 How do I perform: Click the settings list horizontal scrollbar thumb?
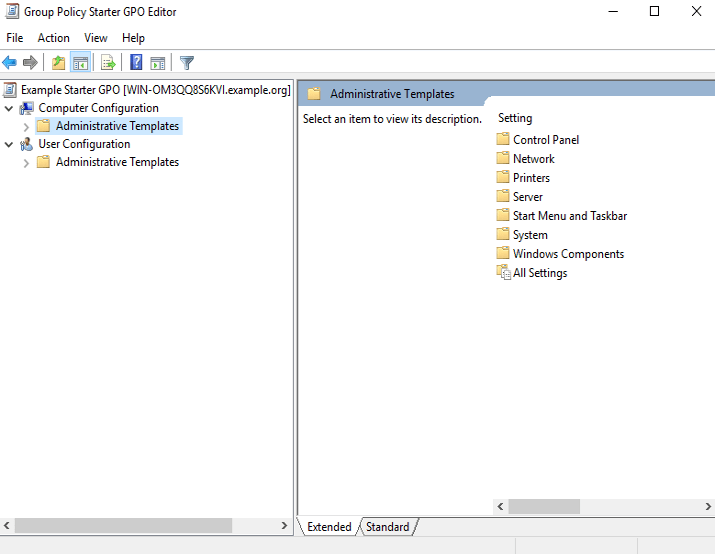pos(544,506)
